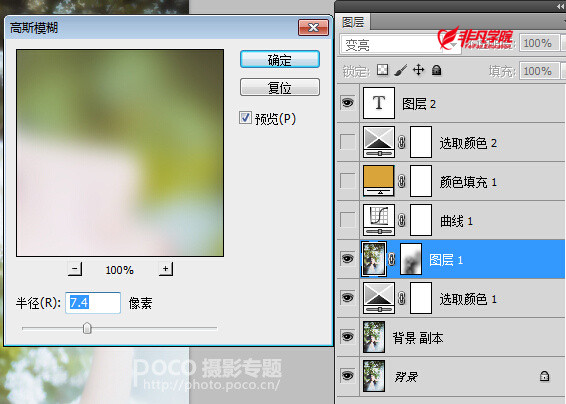Viewport: 566px width, 404px height.
Task: Click the lock position move icon
Action: click(x=418, y=70)
